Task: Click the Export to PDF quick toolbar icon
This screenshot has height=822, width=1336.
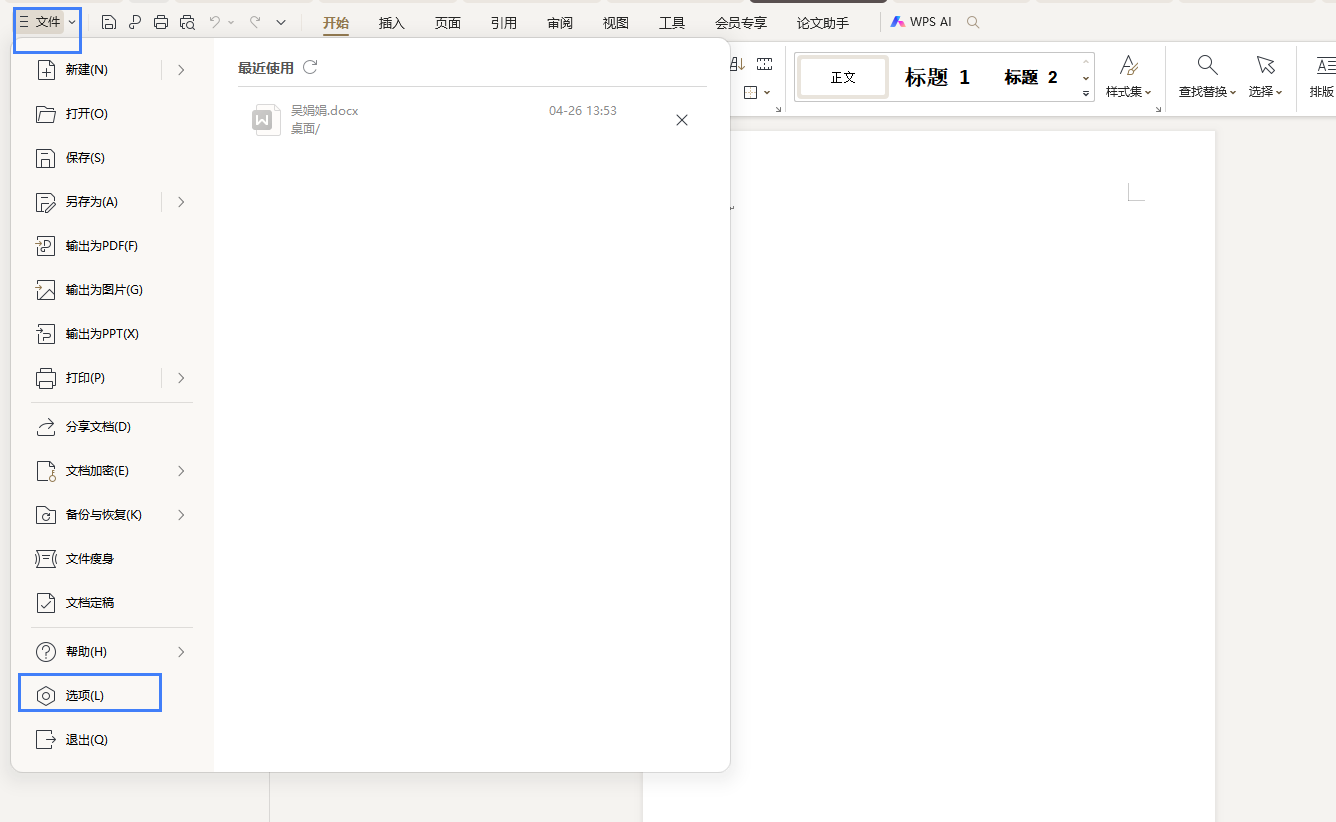Action: pyautogui.click(x=135, y=22)
